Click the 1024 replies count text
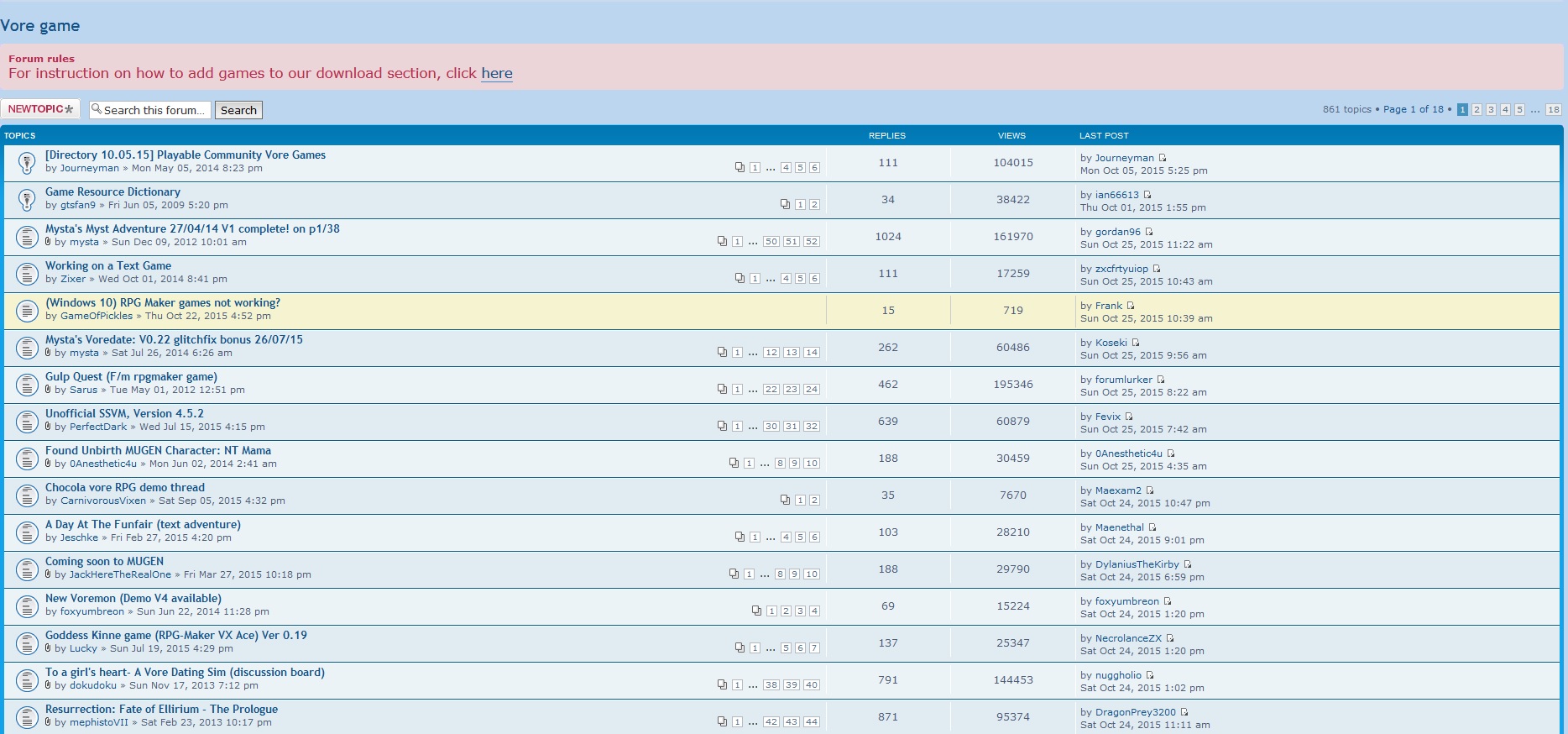 [x=888, y=237]
